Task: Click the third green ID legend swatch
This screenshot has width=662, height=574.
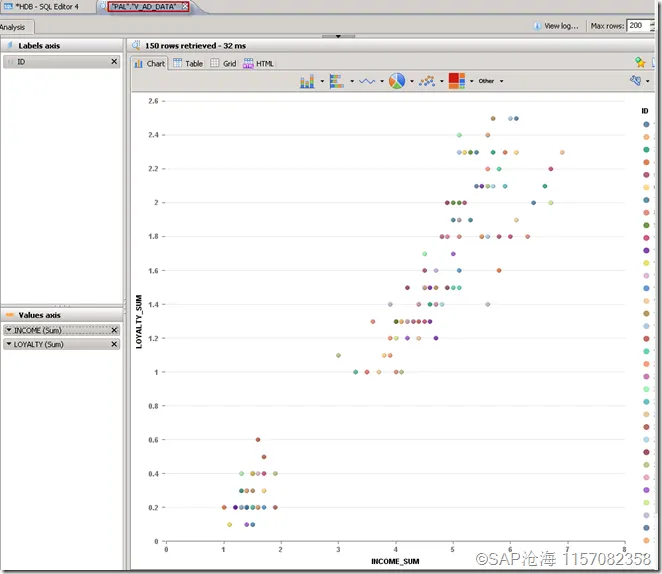Action: [646, 149]
